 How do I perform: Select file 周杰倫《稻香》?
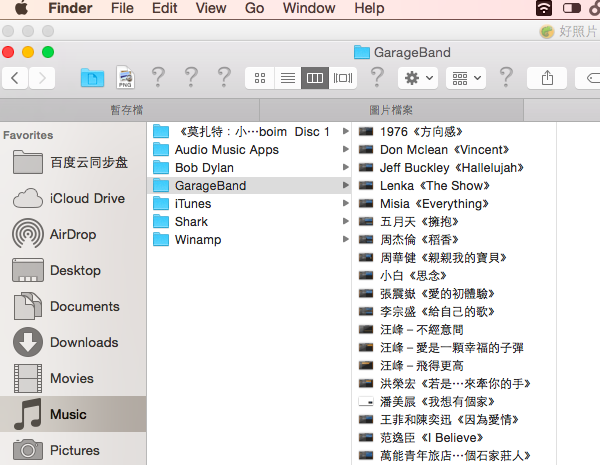454,240
